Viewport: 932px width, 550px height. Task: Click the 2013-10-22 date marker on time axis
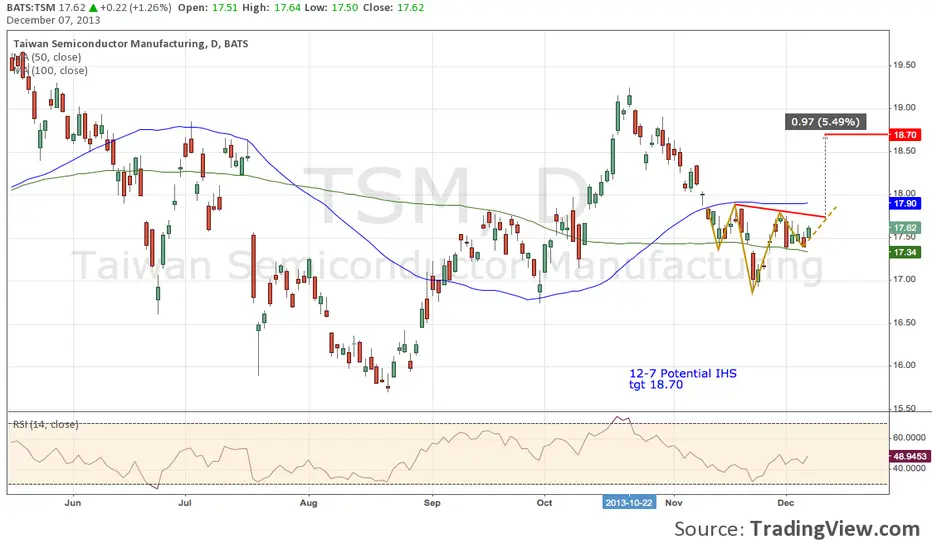pos(628,503)
